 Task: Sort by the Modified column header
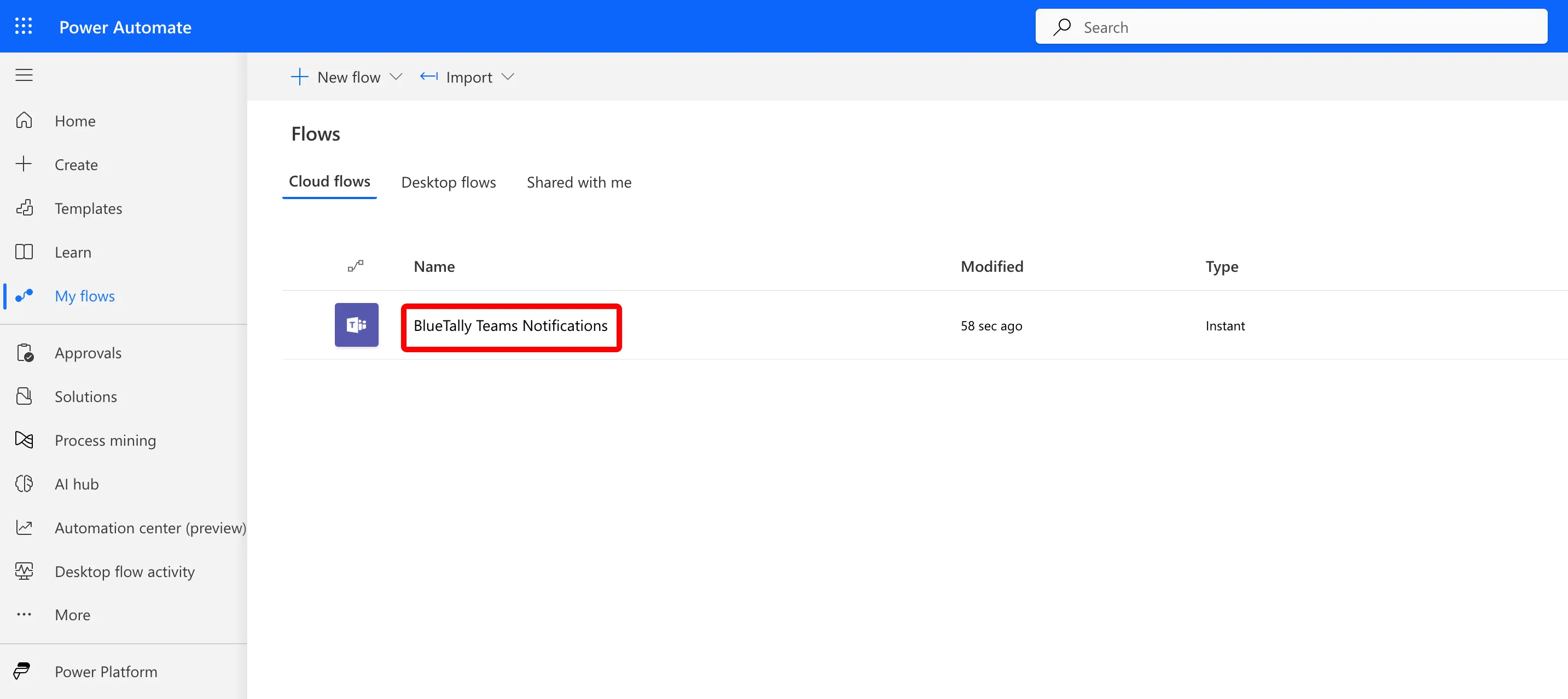point(991,266)
